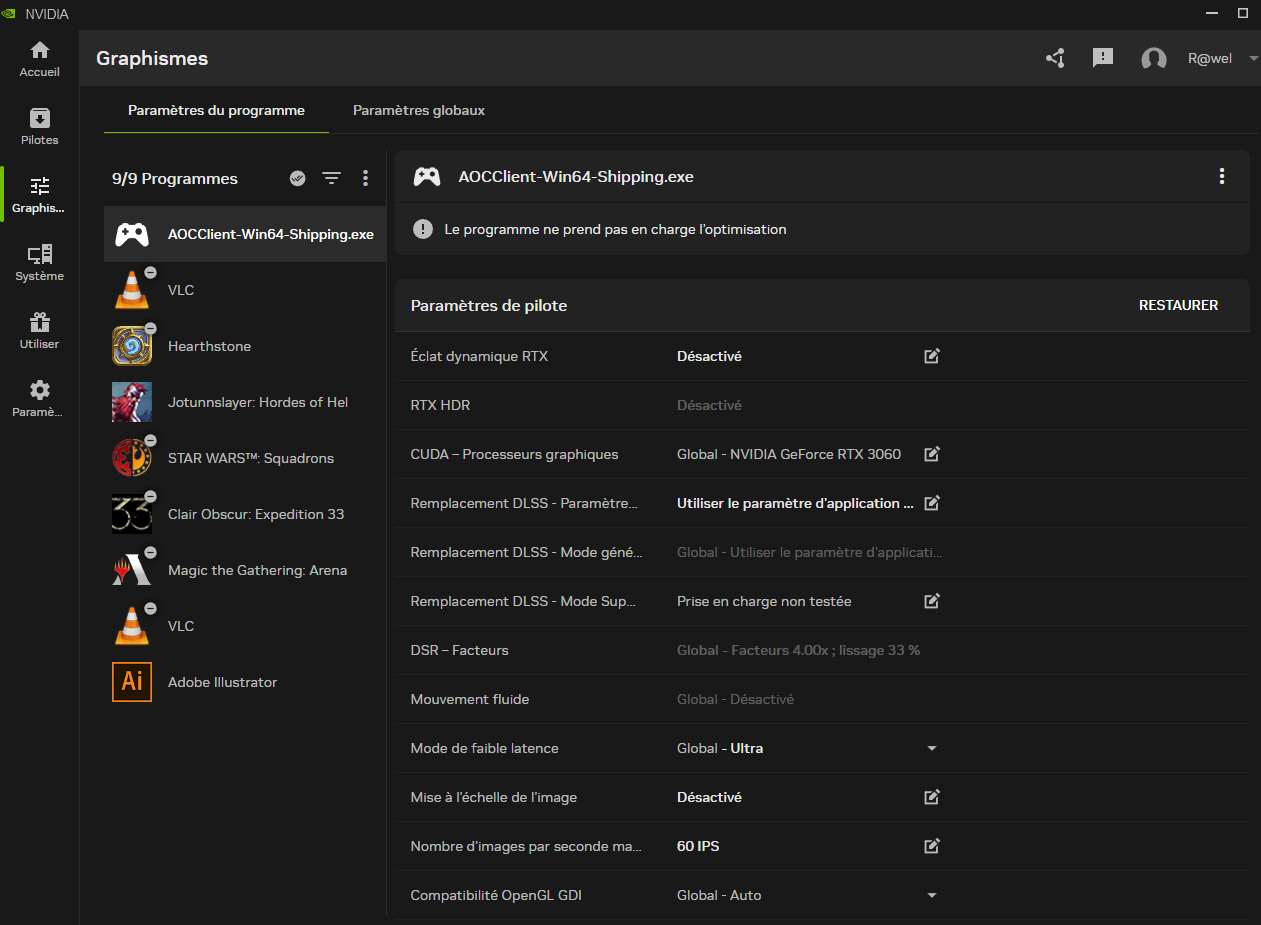Image resolution: width=1261 pixels, height=925 pixels.
Task: Open the Pilotes drivers section
Action: pos(40,127)
